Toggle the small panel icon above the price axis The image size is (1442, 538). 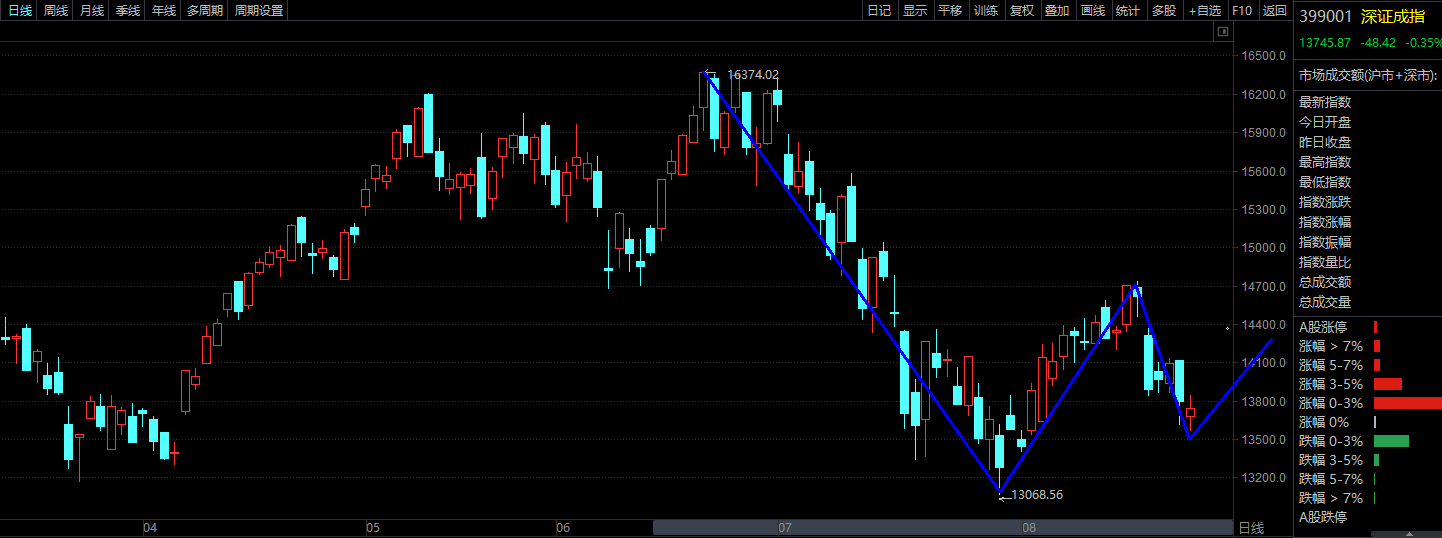1222,32
